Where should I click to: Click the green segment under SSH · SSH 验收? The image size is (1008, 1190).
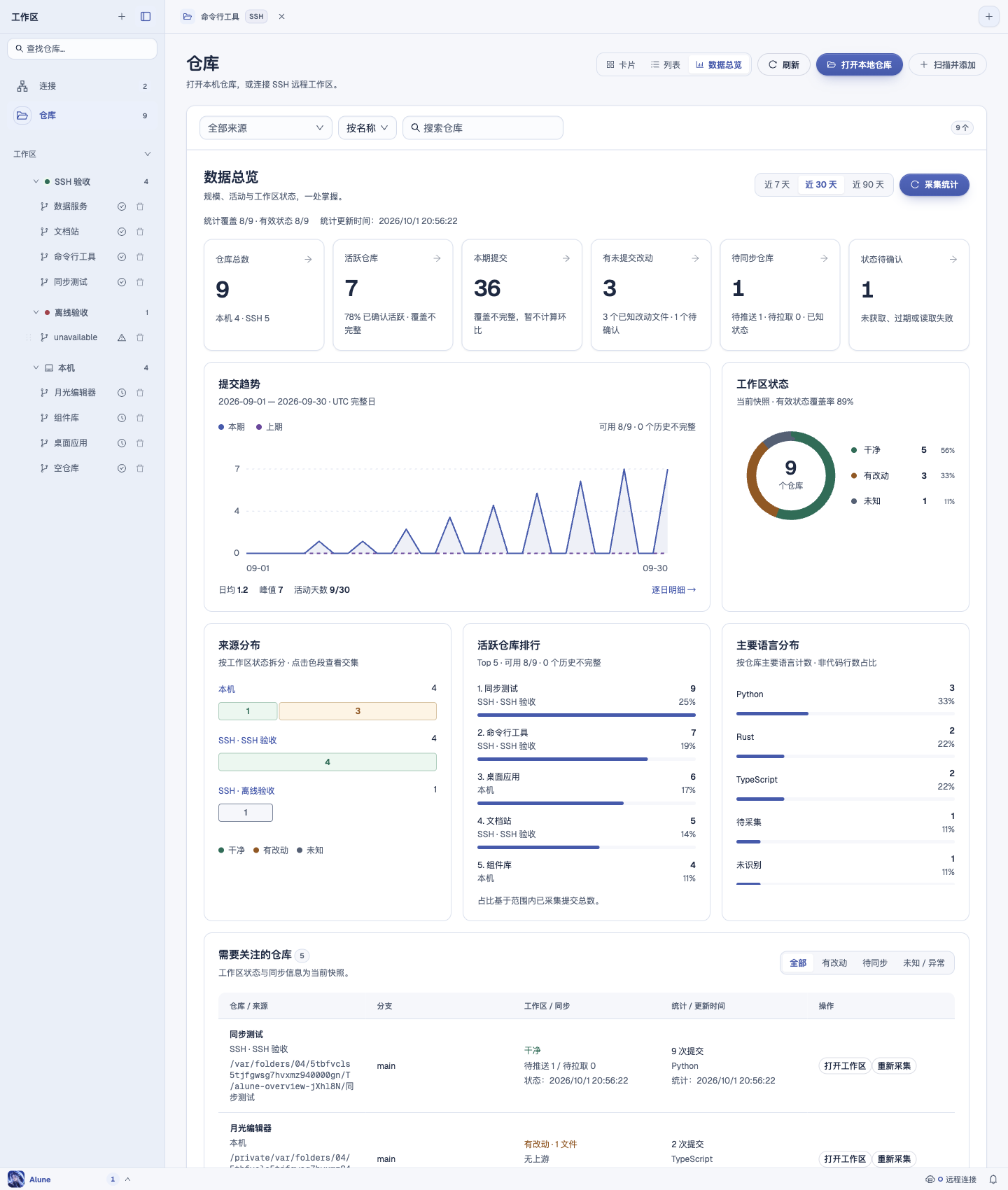click(328, 762)
